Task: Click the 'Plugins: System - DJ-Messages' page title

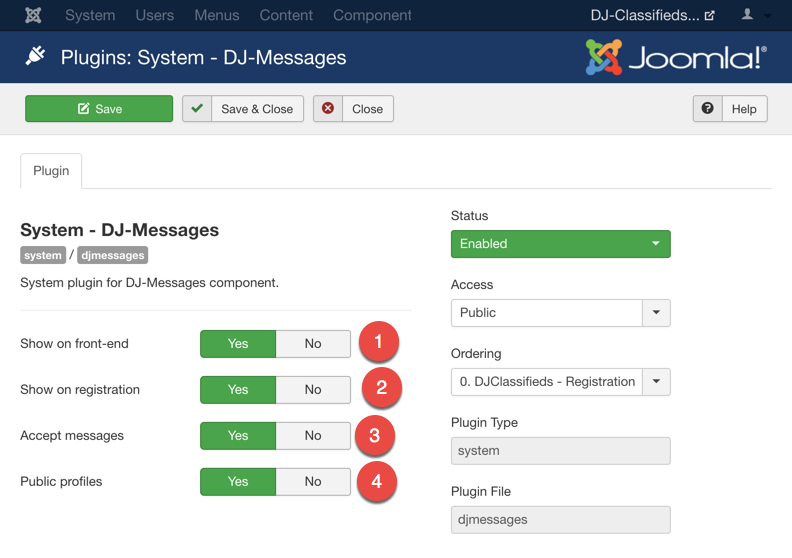Action: pyautogui.click(x=204, y=57)
